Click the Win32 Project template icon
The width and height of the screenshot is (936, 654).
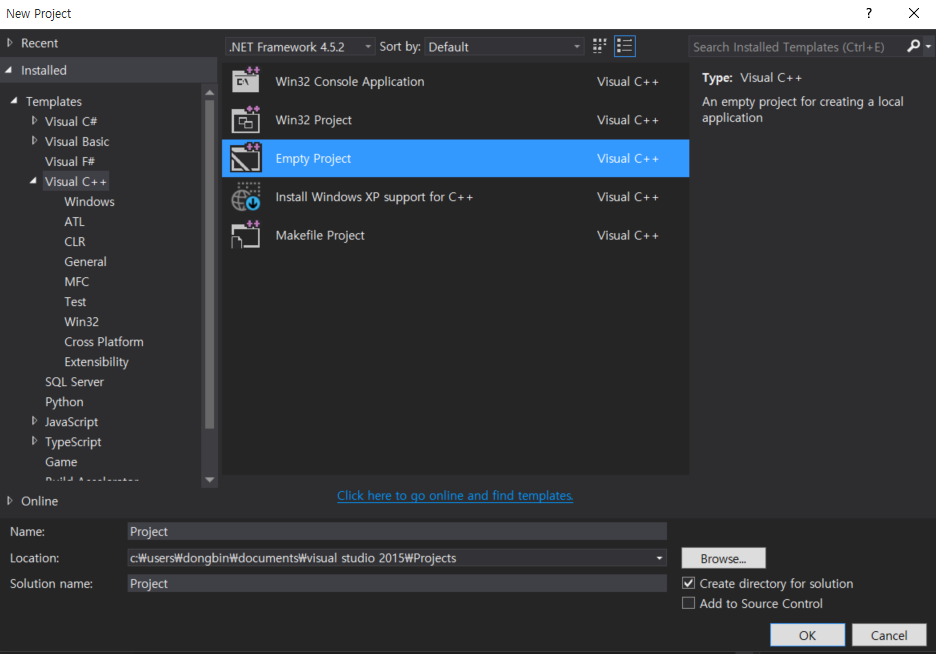245,119
